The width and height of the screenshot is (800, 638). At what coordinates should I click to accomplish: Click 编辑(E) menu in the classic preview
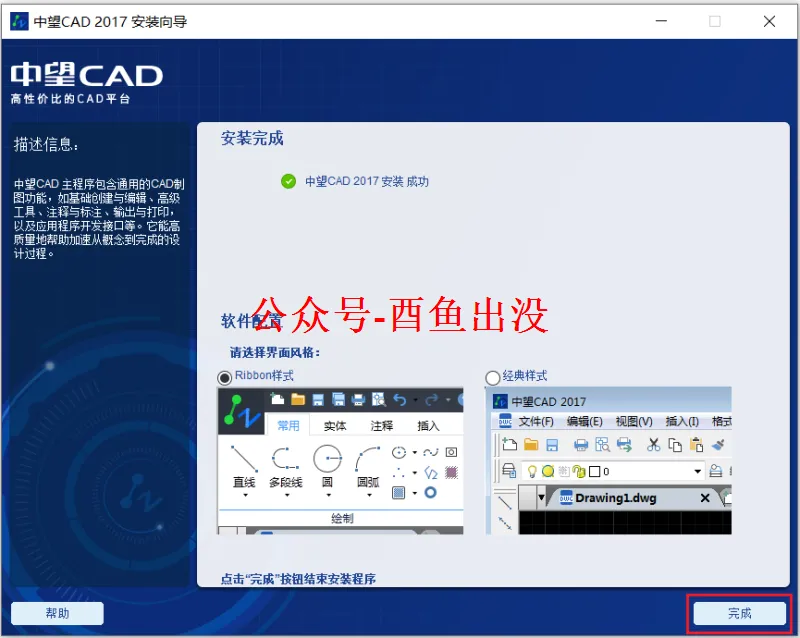(584, 422)
